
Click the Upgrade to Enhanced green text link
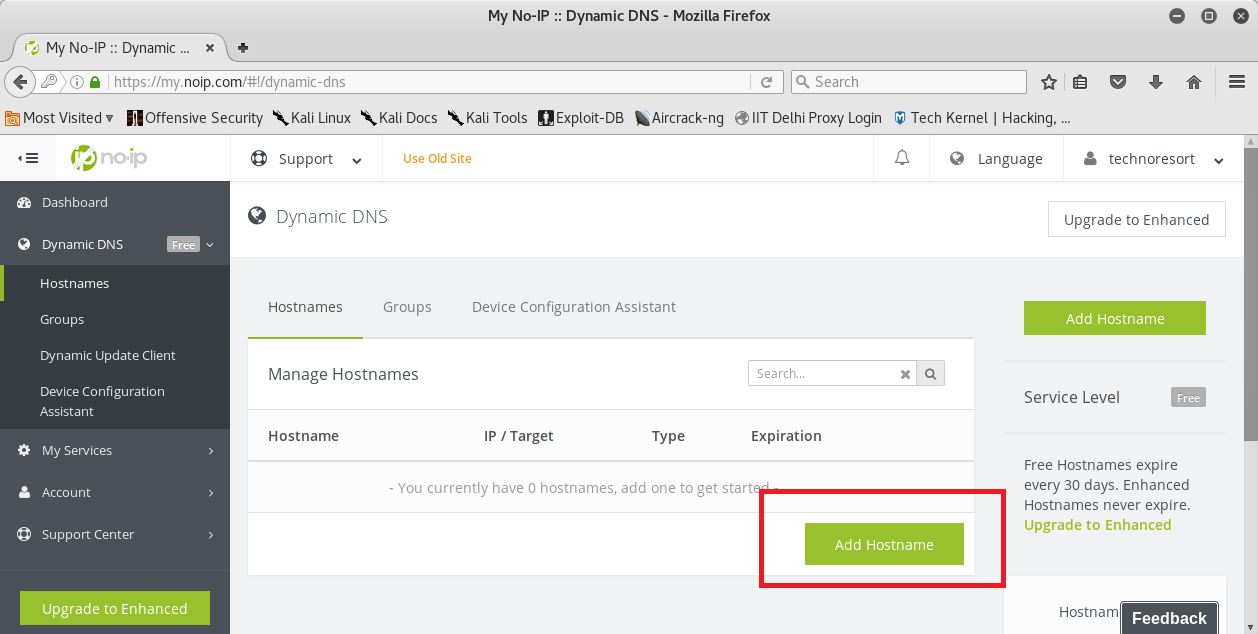[x=1097, y=525]
